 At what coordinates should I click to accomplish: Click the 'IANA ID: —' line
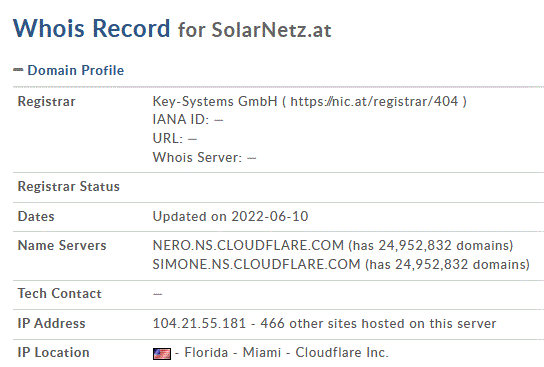[188, 120]
